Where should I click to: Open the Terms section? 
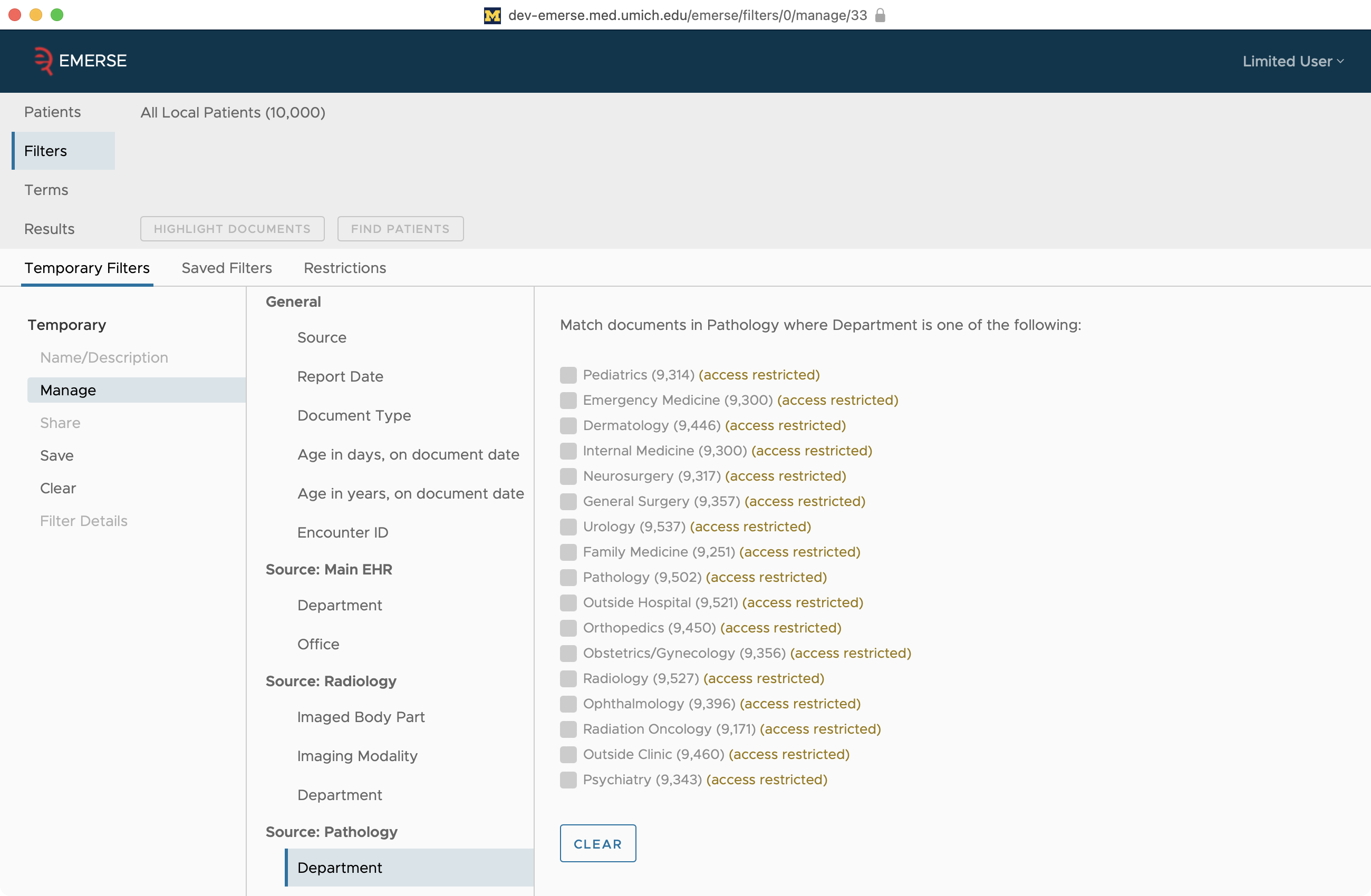tap(46, 190)
